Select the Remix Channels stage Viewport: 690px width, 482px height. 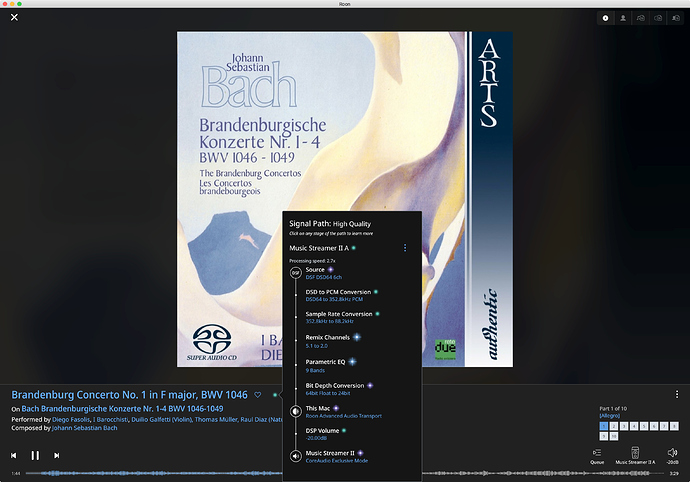tap(327, 337)
